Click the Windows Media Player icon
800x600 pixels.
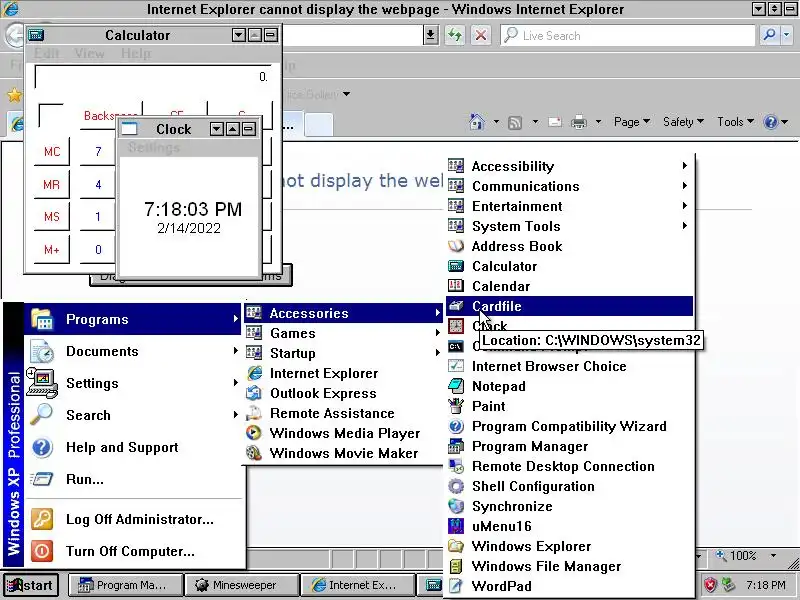pos(254,433)
